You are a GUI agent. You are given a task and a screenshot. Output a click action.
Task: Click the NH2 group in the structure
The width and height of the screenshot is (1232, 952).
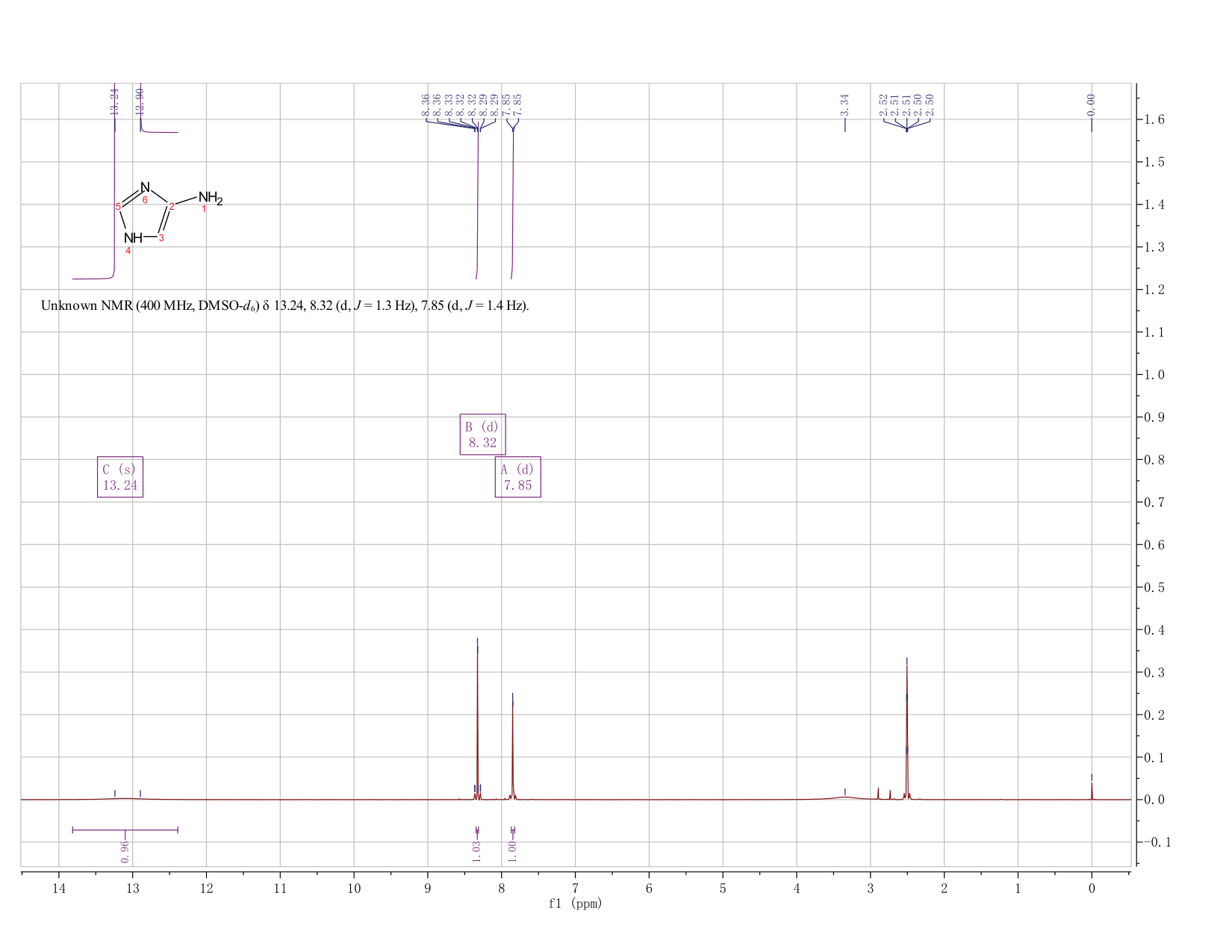tap(210, 199)
